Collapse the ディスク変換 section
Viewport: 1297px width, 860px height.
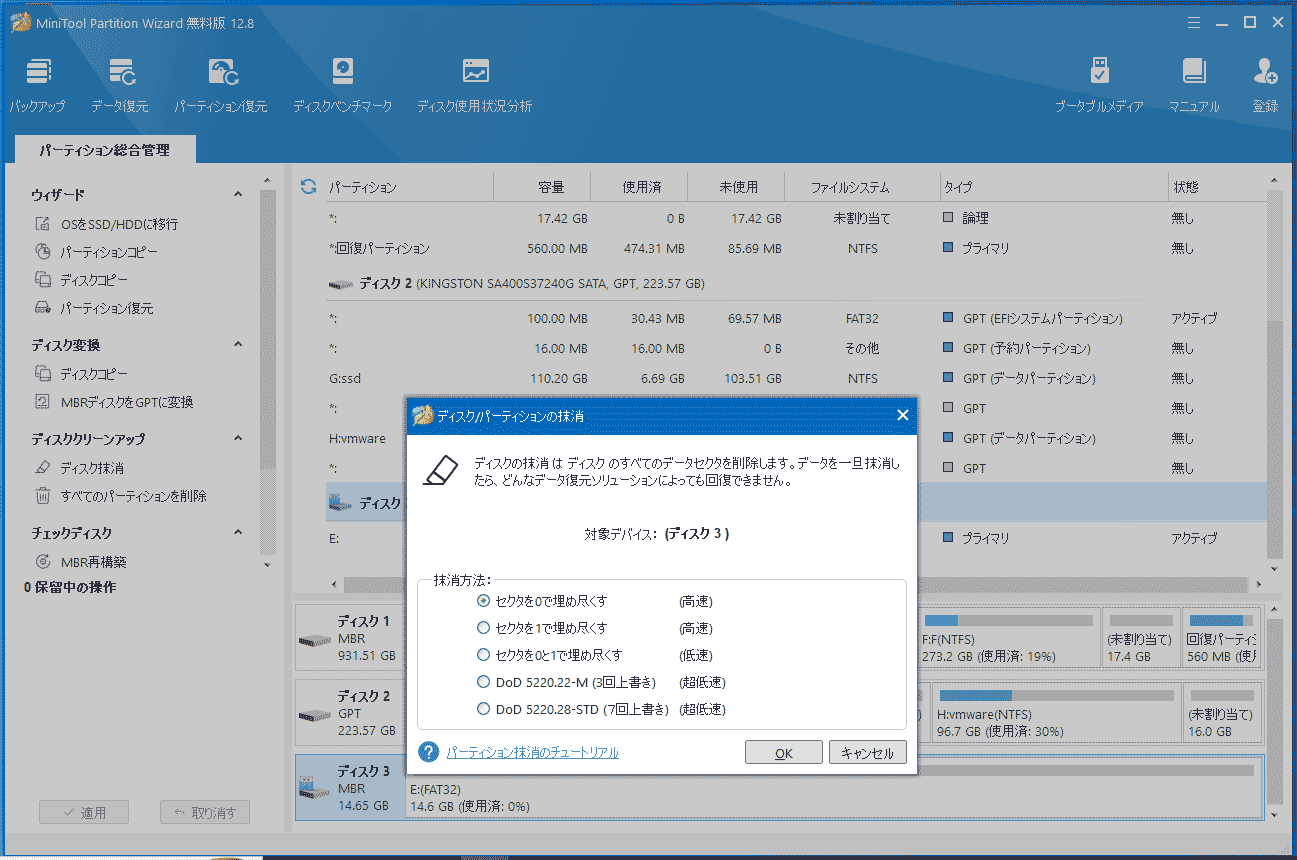[x=238, y=345]
